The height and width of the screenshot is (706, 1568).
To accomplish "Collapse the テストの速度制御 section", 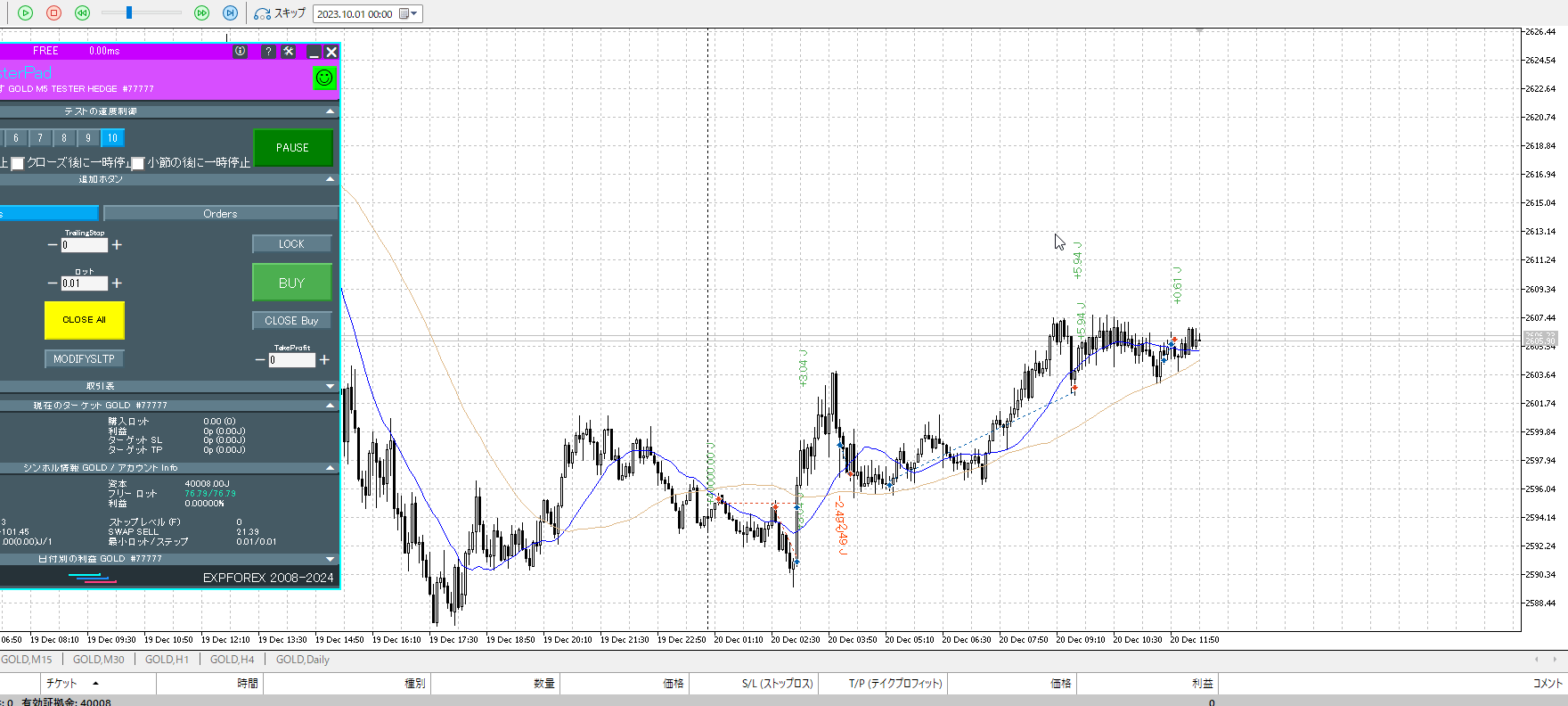I will point(331,111).
